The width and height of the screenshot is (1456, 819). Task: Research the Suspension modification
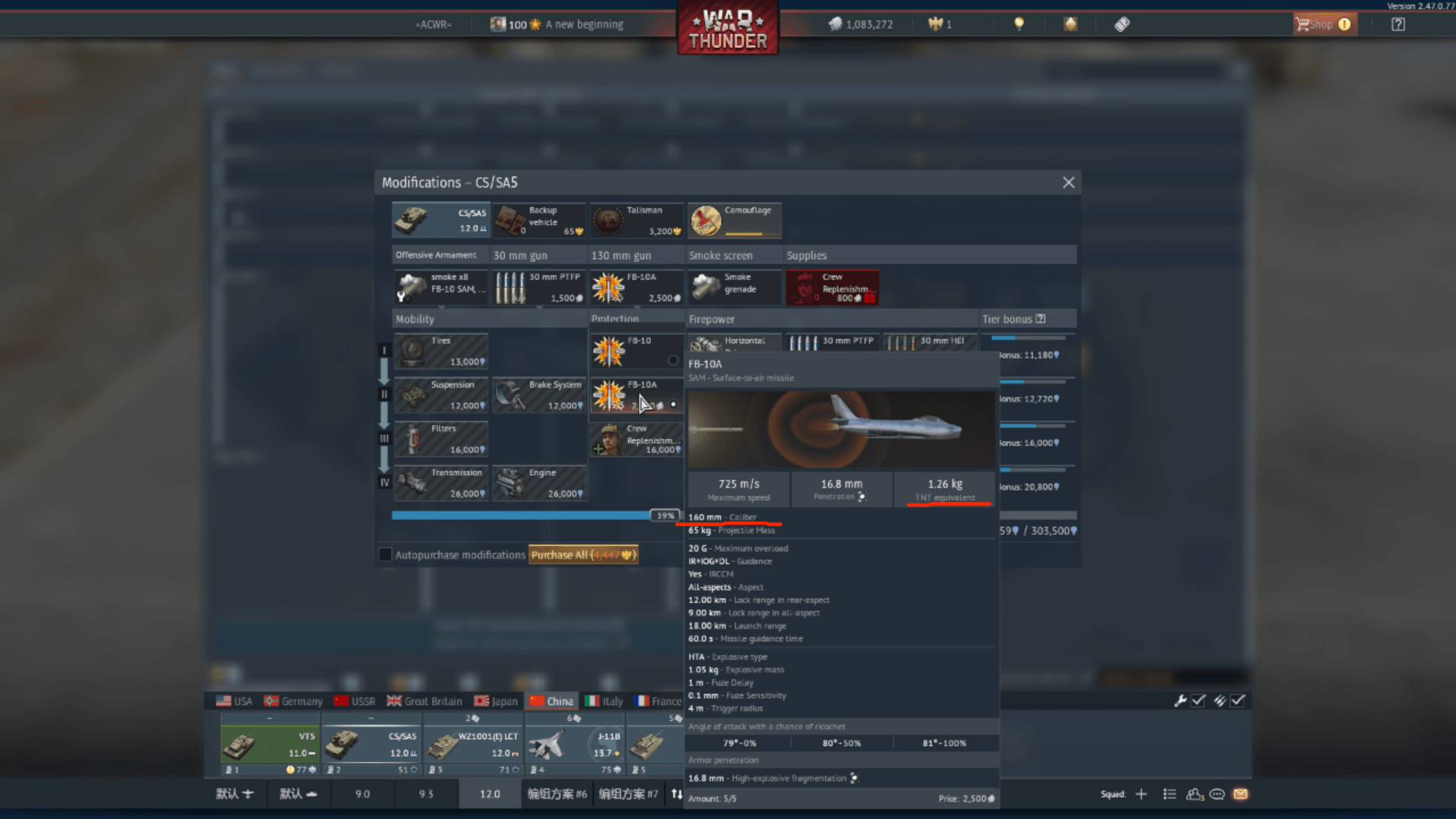(x=441, y=396)
